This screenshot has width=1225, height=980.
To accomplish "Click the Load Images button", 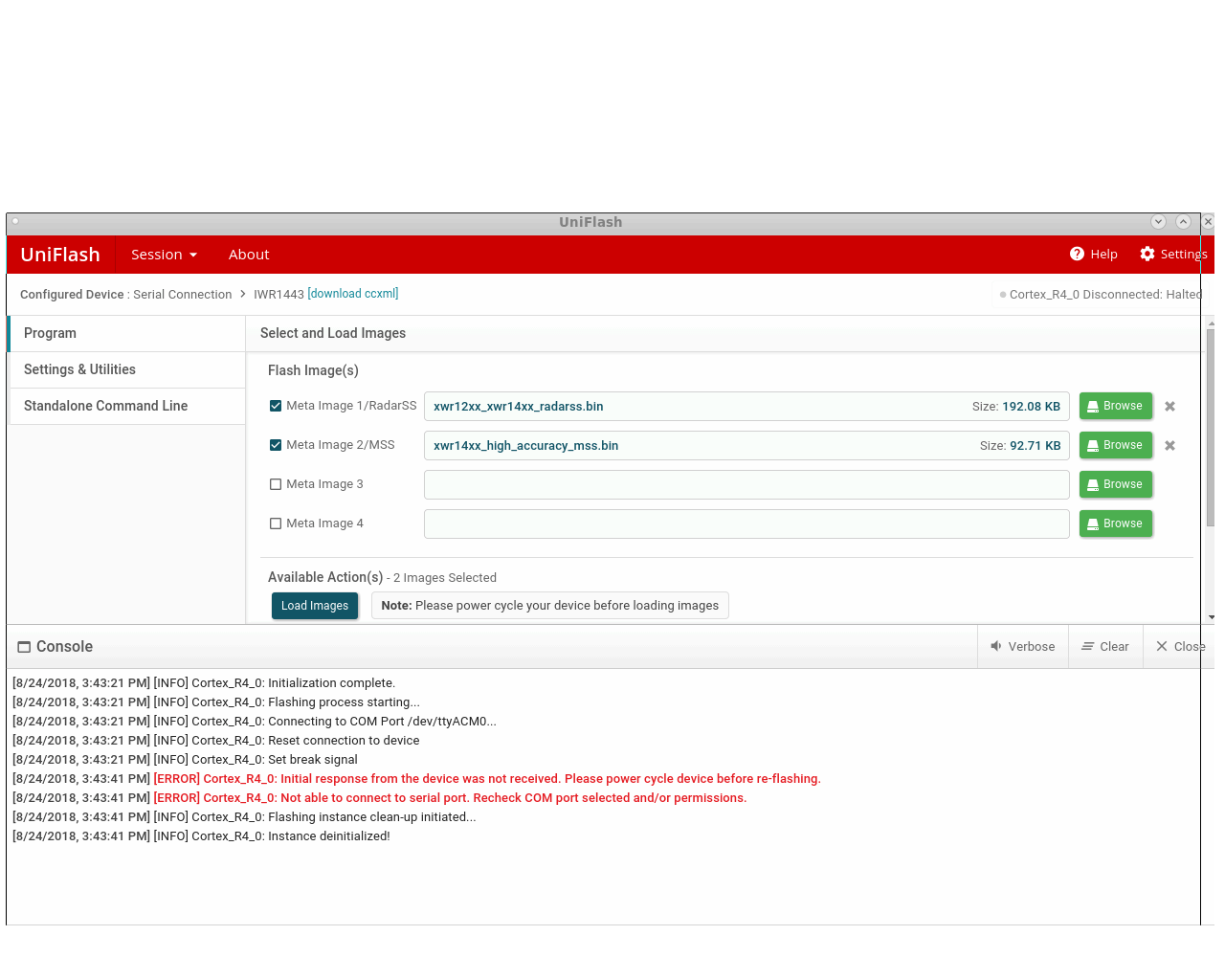I will coord(315,606).
